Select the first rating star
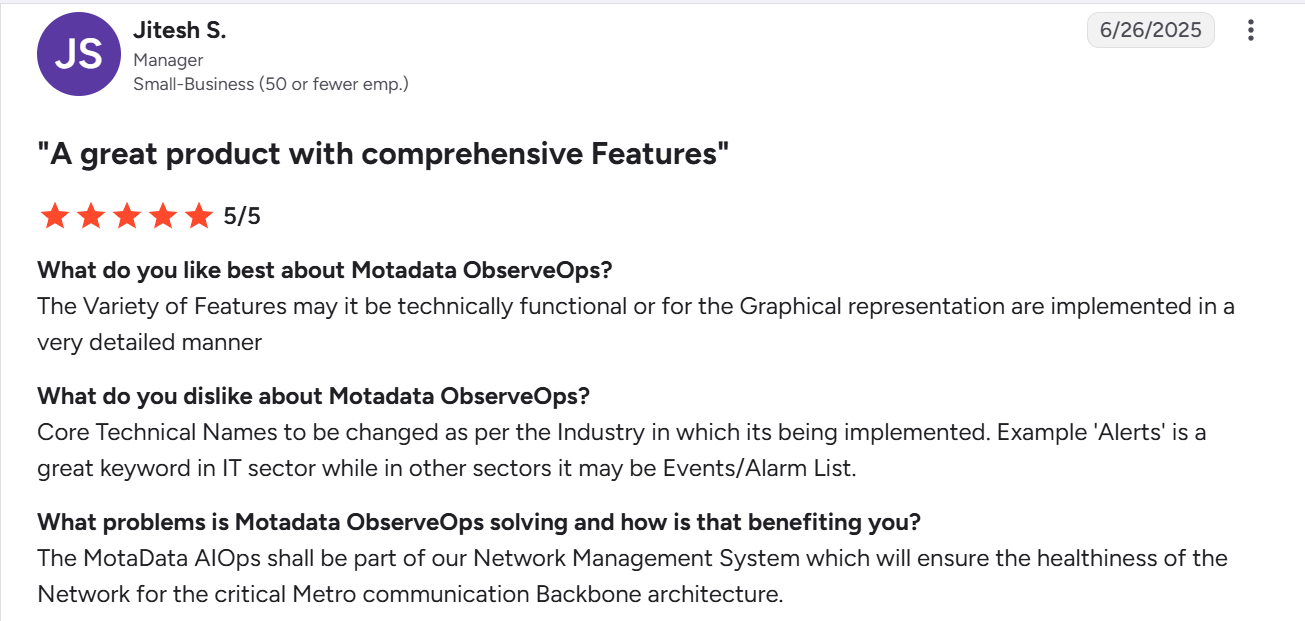1305x621 pixels. coord(54,216)
